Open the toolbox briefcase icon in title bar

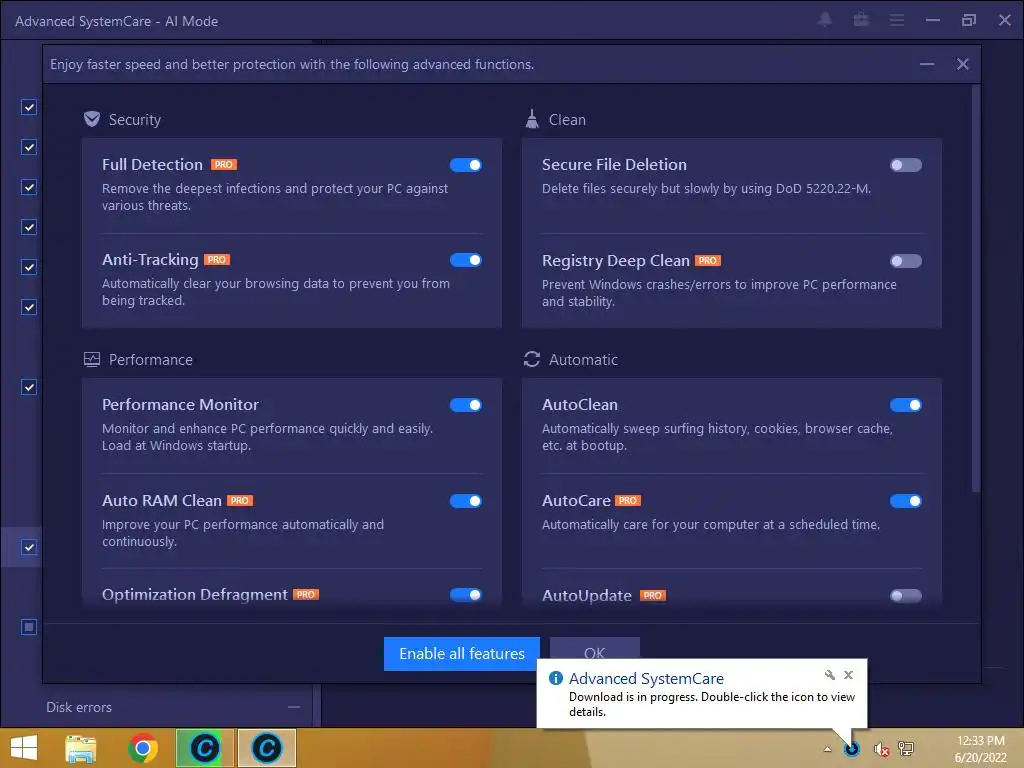(x=861, y=20)
